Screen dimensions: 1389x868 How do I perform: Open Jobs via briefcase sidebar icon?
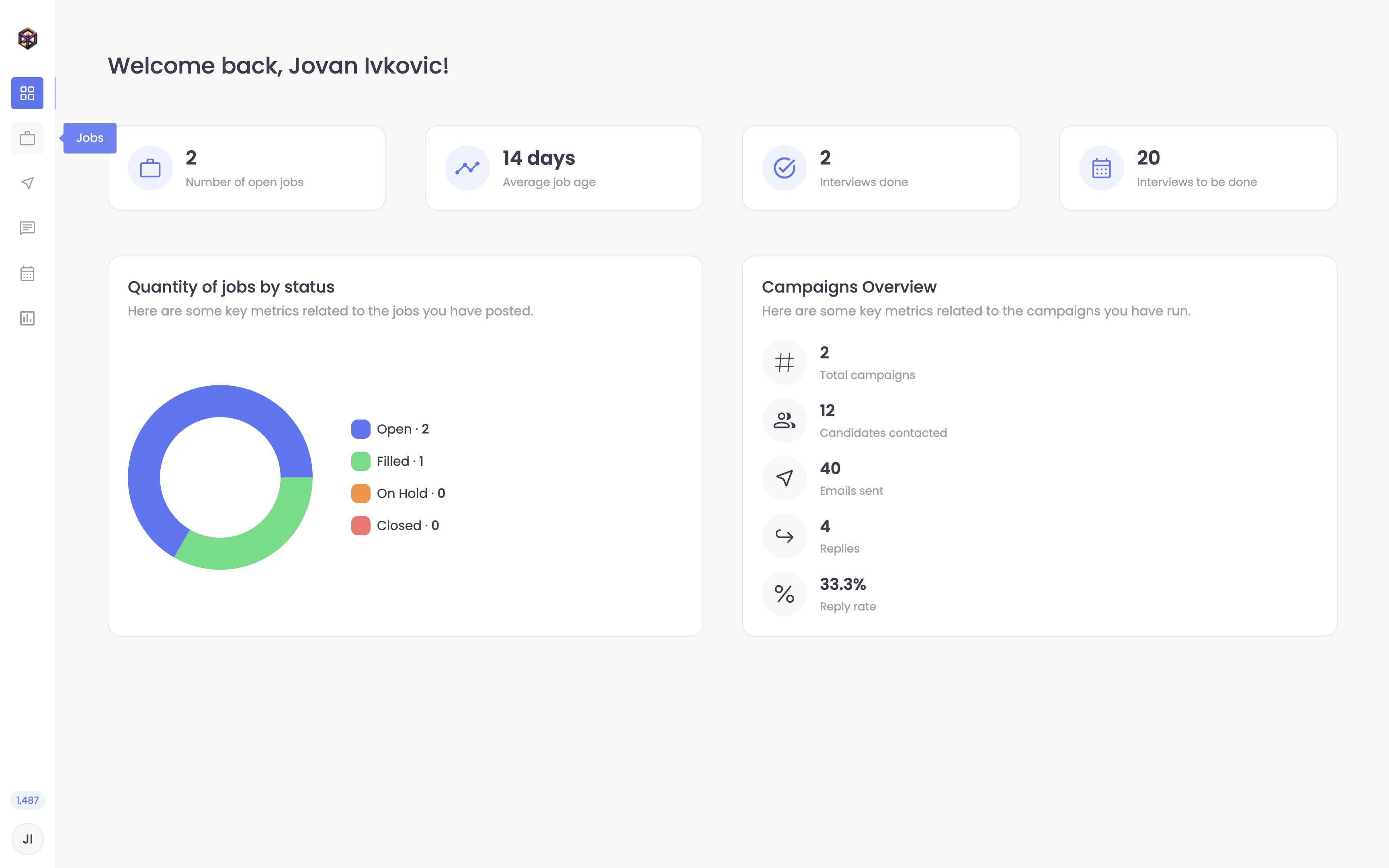click(x=27, y=138)
